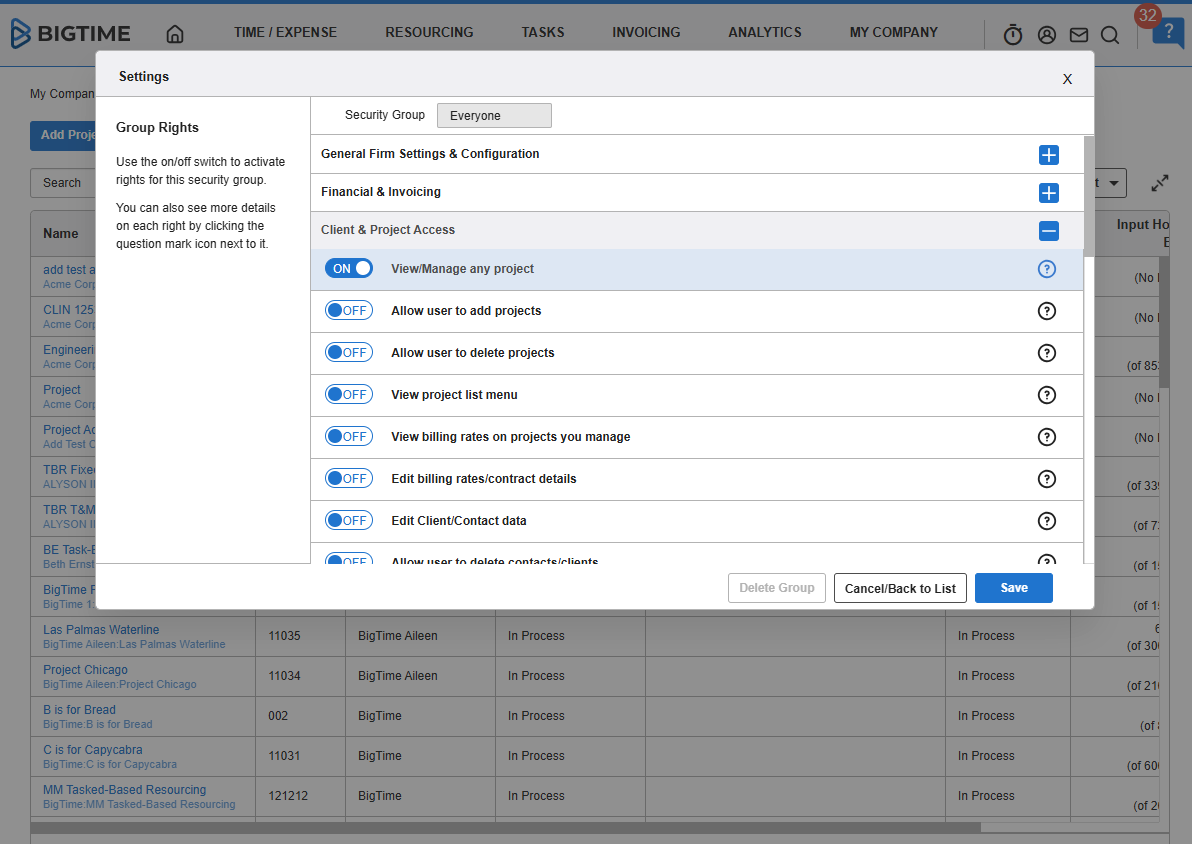
Task: Click the Add Project button
Action: pos(63,135)
